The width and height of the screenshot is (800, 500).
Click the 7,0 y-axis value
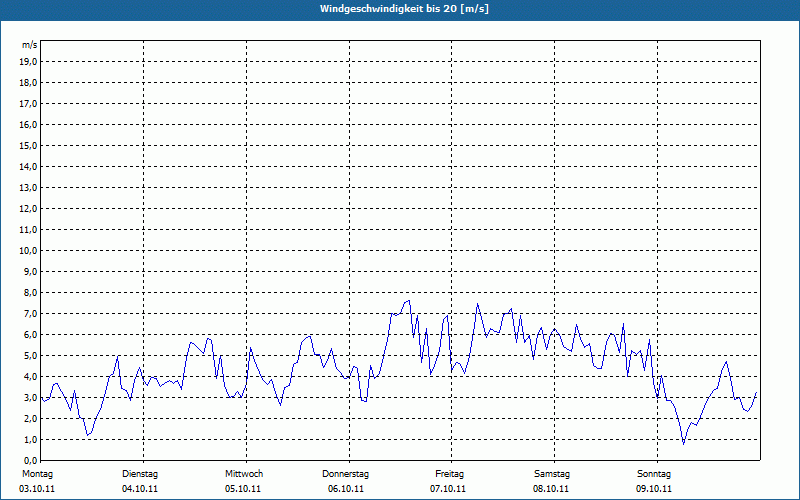coord(29,313)
